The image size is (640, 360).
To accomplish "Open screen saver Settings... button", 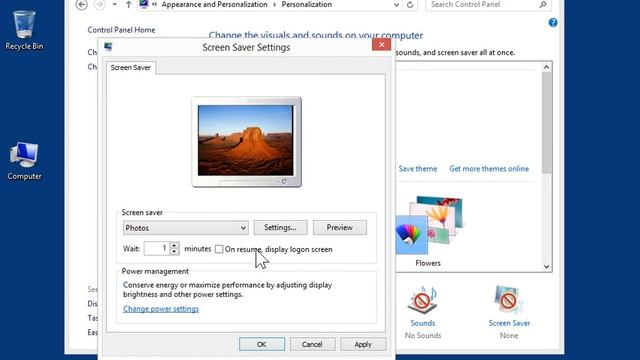I will tap(280, 227).
